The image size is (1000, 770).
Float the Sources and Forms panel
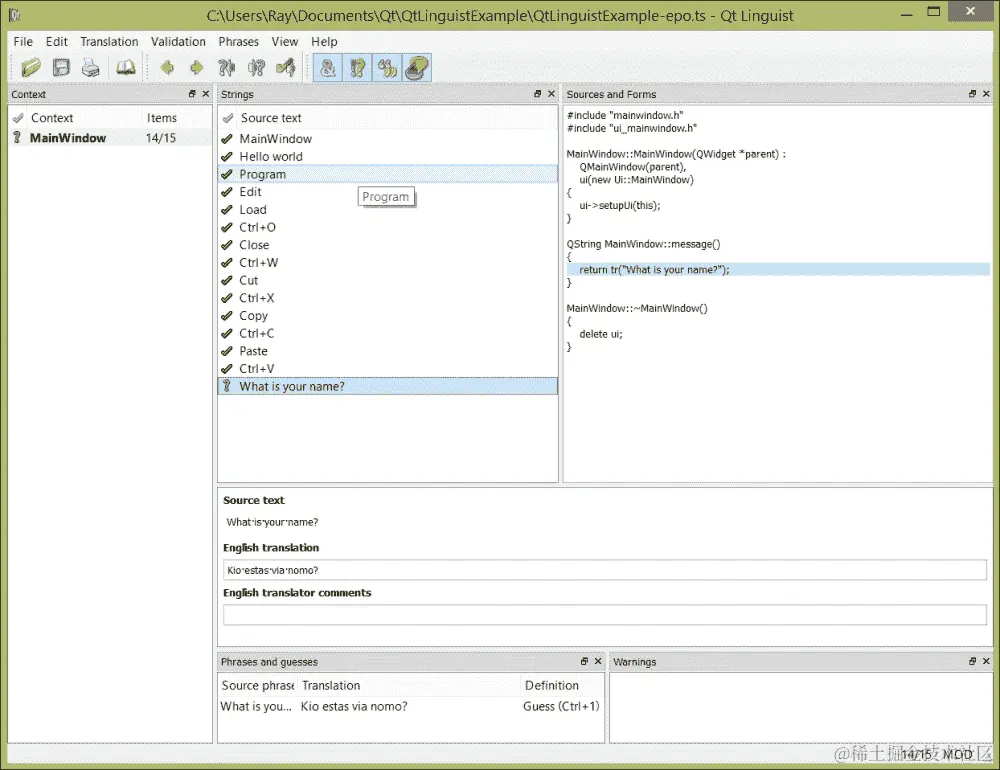973,94
